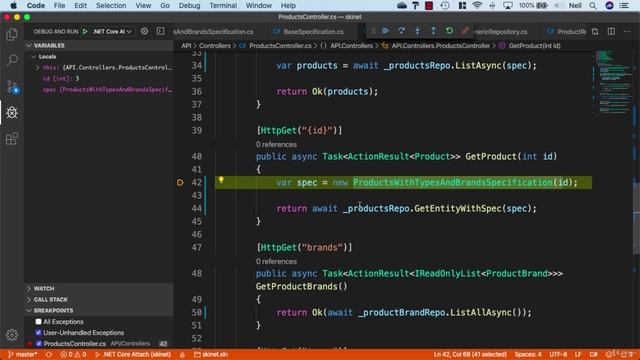Split the editor right
The image size is (640, 360).
point(611,31)
